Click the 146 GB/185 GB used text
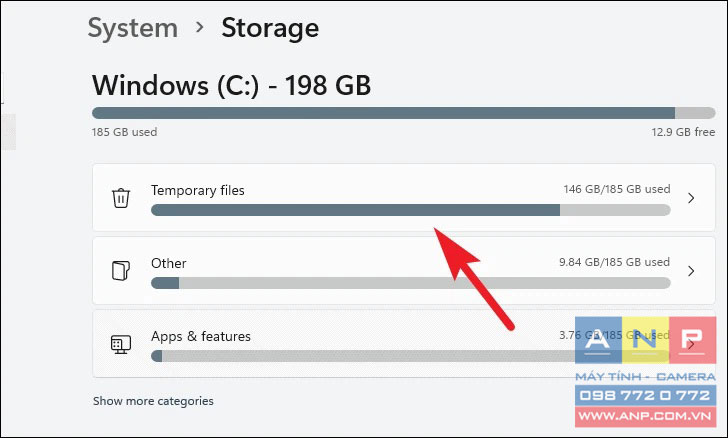Screen dimensions: 728x438 pos(617,189)
